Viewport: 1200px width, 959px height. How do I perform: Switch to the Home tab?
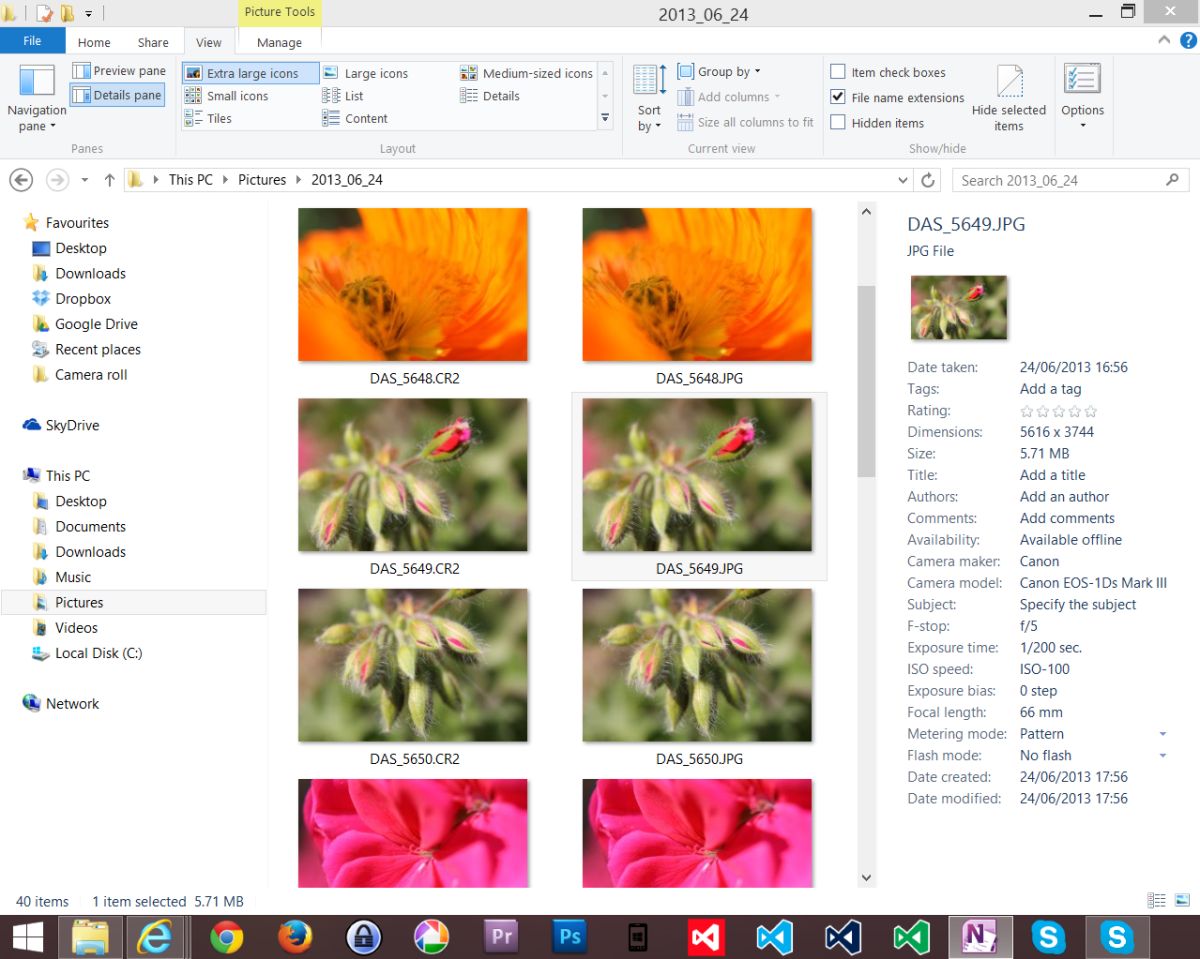94,42
